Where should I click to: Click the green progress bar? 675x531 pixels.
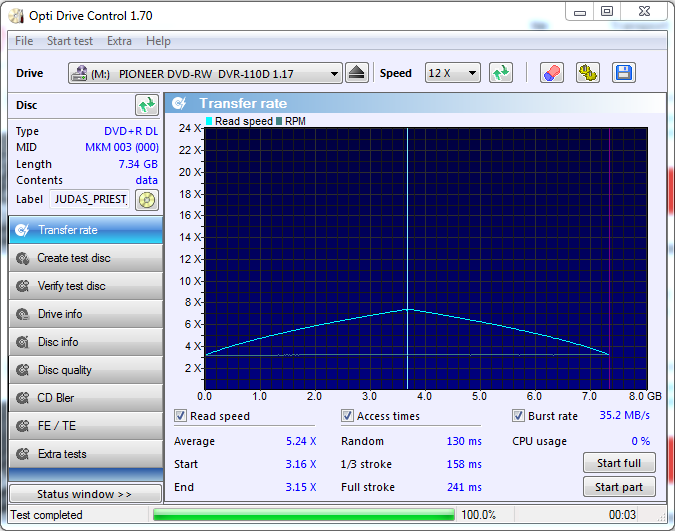pos(304,515)
